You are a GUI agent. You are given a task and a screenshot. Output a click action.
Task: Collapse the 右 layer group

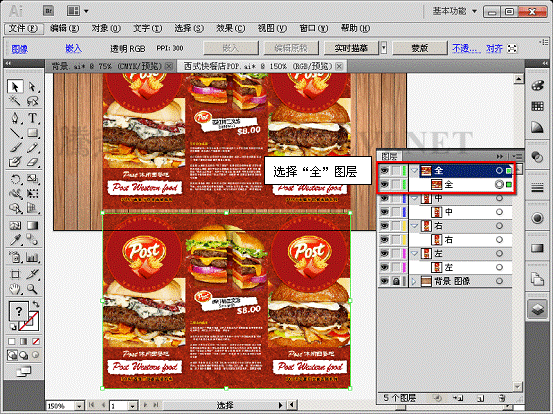pyautogui.click(x=415, y=226)
